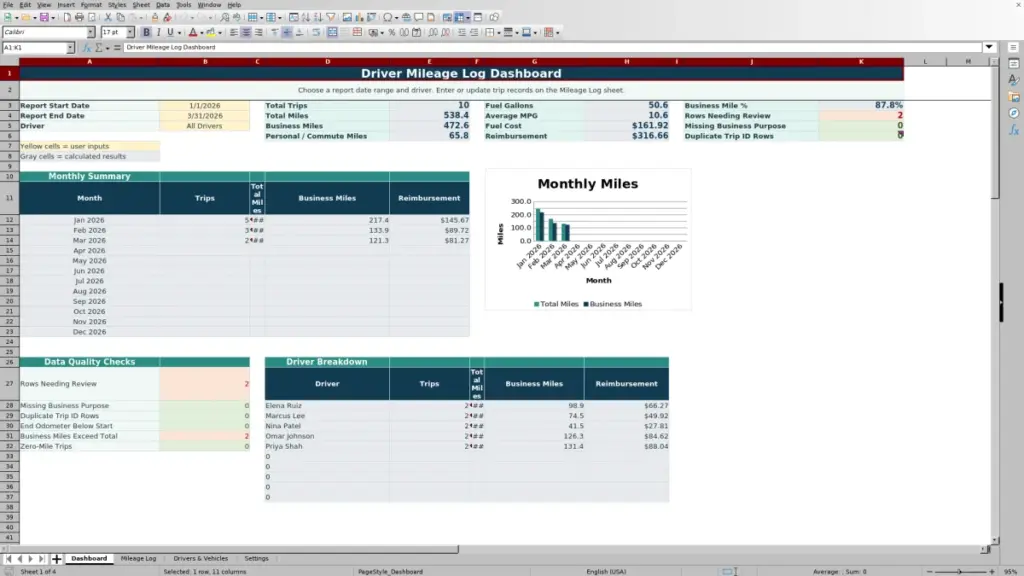This screenshot has height=576, width=1024.
Task: Click the Insert Comment icon
Action: [419, 17]
